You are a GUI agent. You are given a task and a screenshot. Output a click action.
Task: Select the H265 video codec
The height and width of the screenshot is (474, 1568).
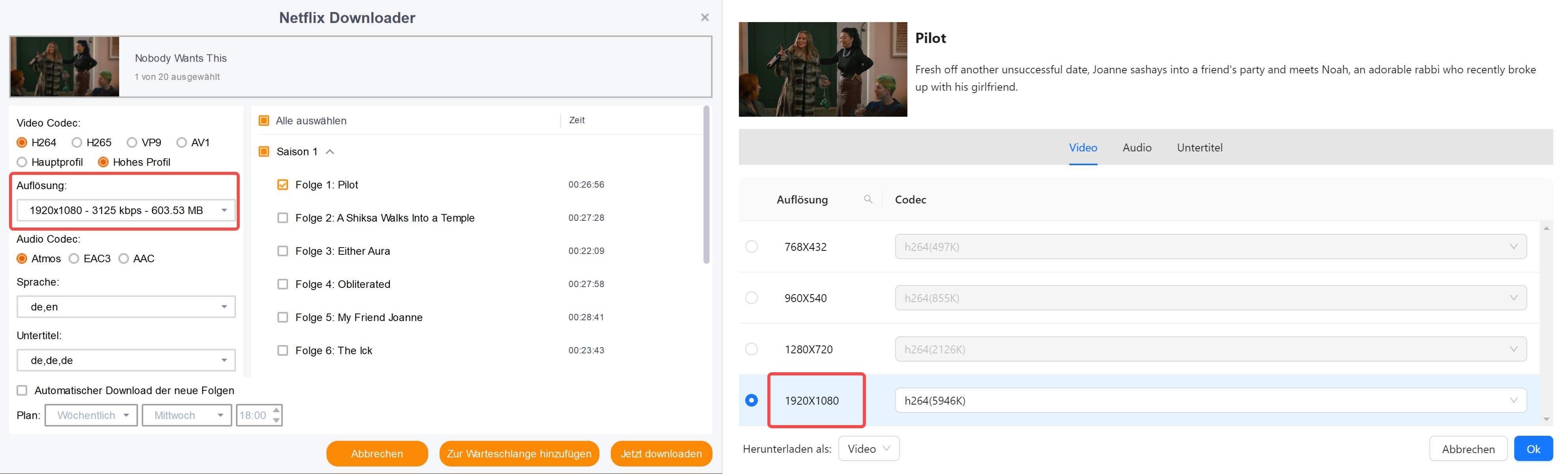77,142
